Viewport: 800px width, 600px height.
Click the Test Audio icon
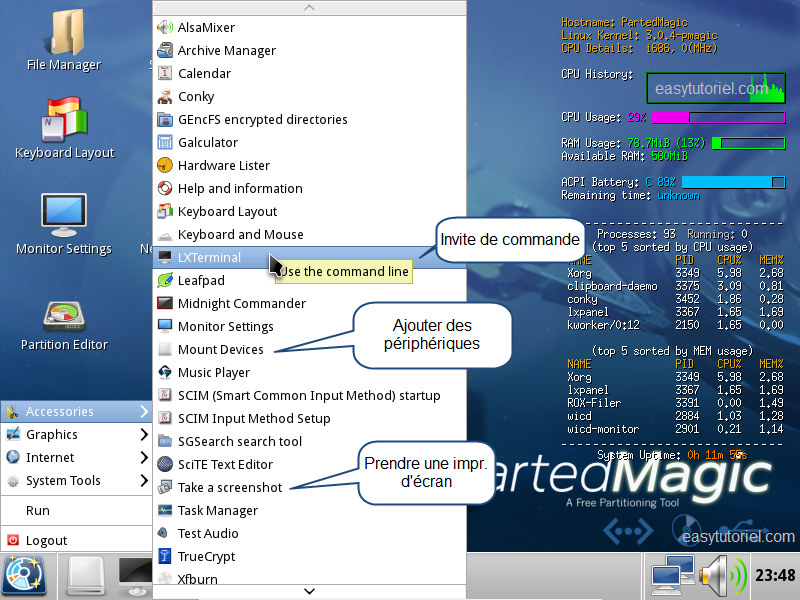click(165, 533)
